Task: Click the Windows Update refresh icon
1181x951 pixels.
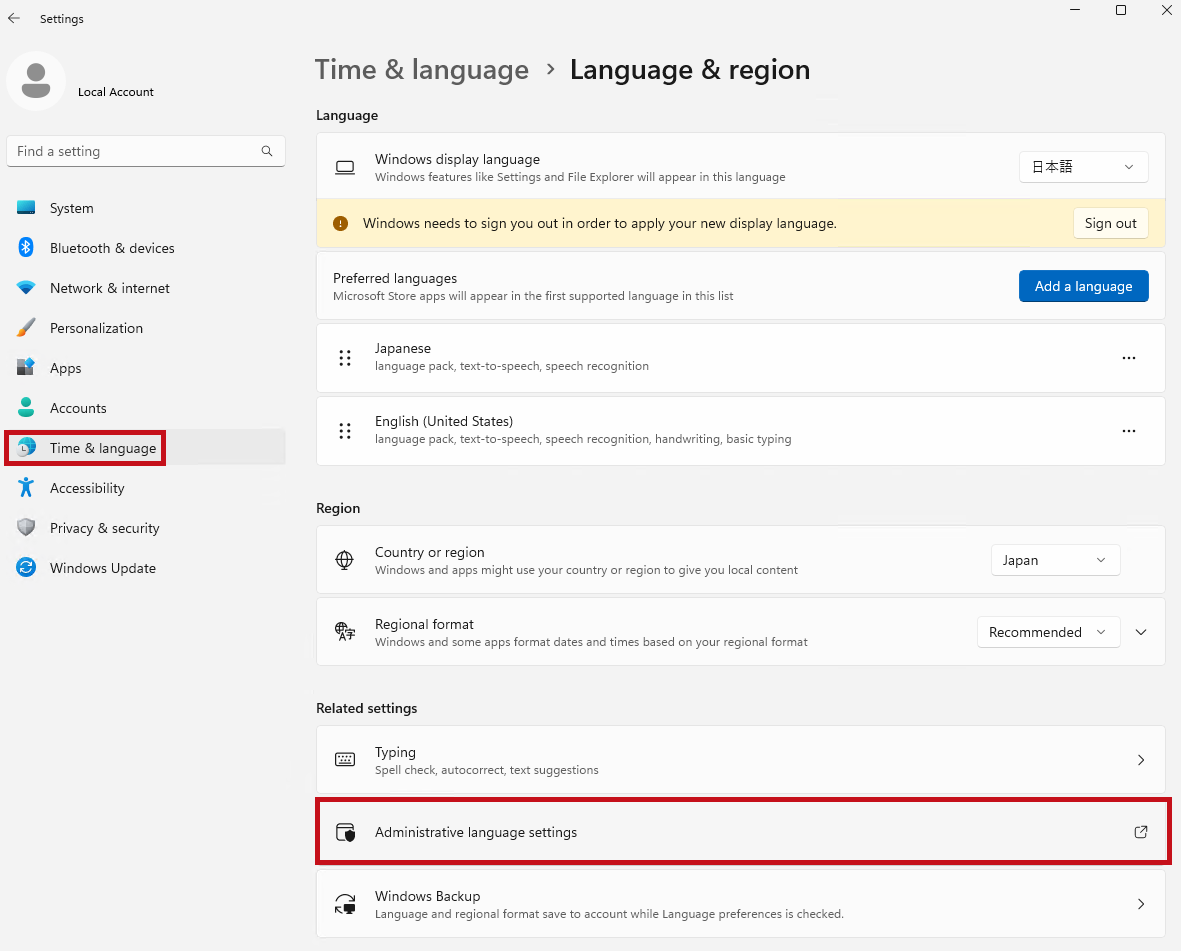Action: [x=26, y=567]
